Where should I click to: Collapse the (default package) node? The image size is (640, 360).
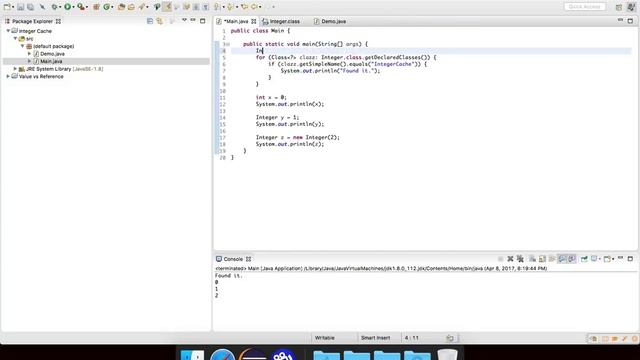point(22,46)
